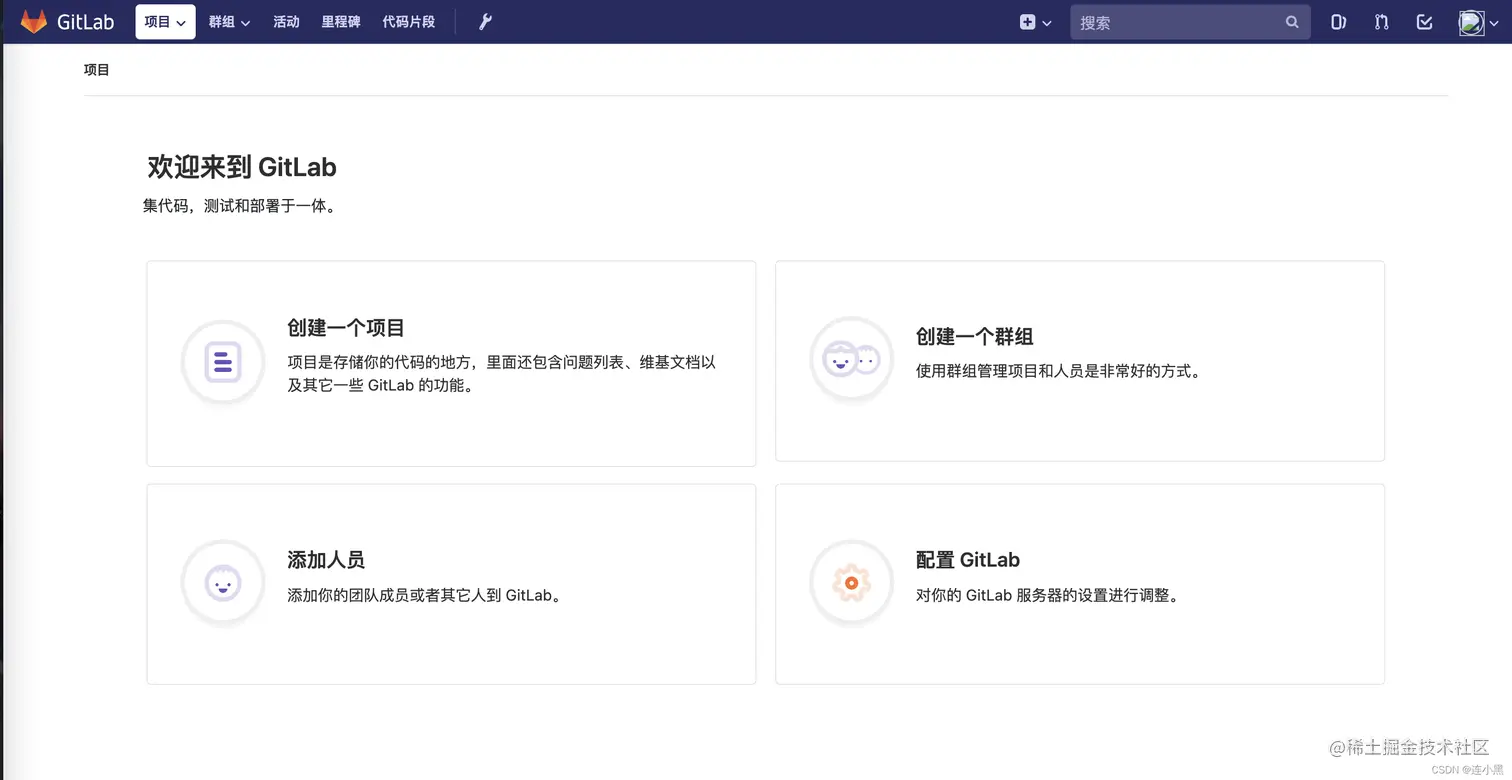Image resolution: width=1512 pixels, height=780 pixels.
Task: Click the GitLab fox logo
Action: [34, 22]
